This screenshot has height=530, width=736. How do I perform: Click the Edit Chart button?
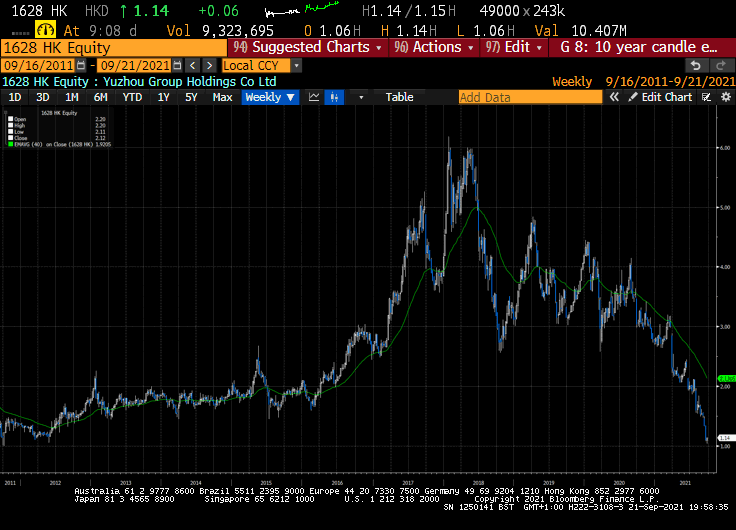660,97
